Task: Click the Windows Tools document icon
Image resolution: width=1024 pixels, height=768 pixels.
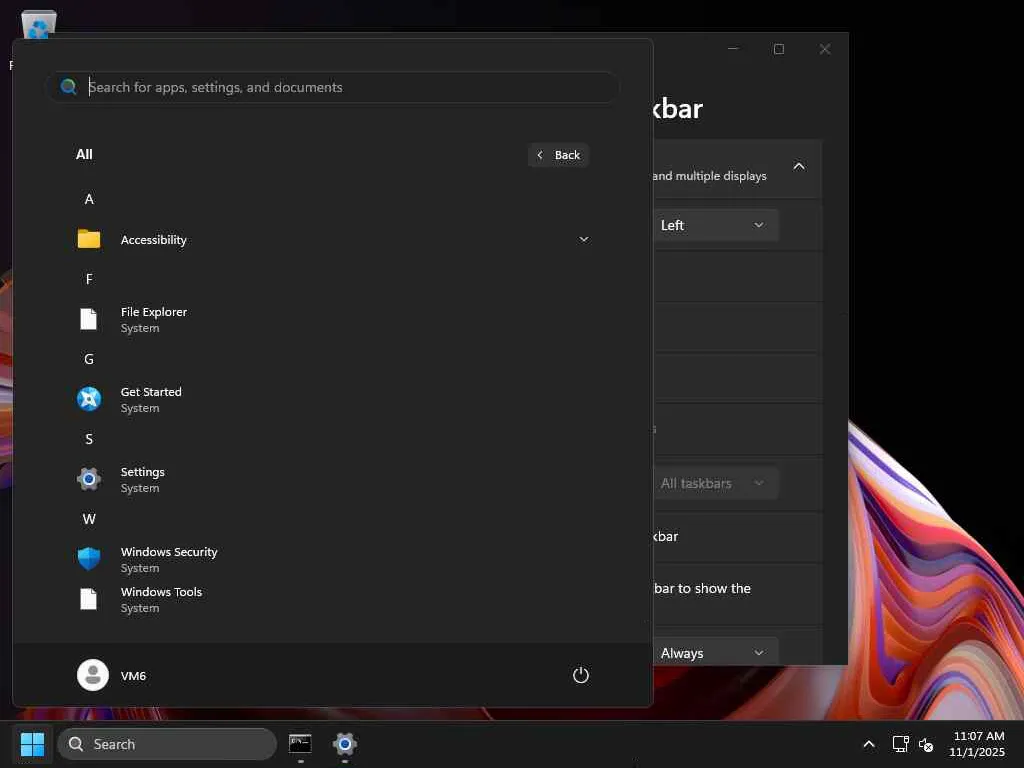Action: point(89,599)
